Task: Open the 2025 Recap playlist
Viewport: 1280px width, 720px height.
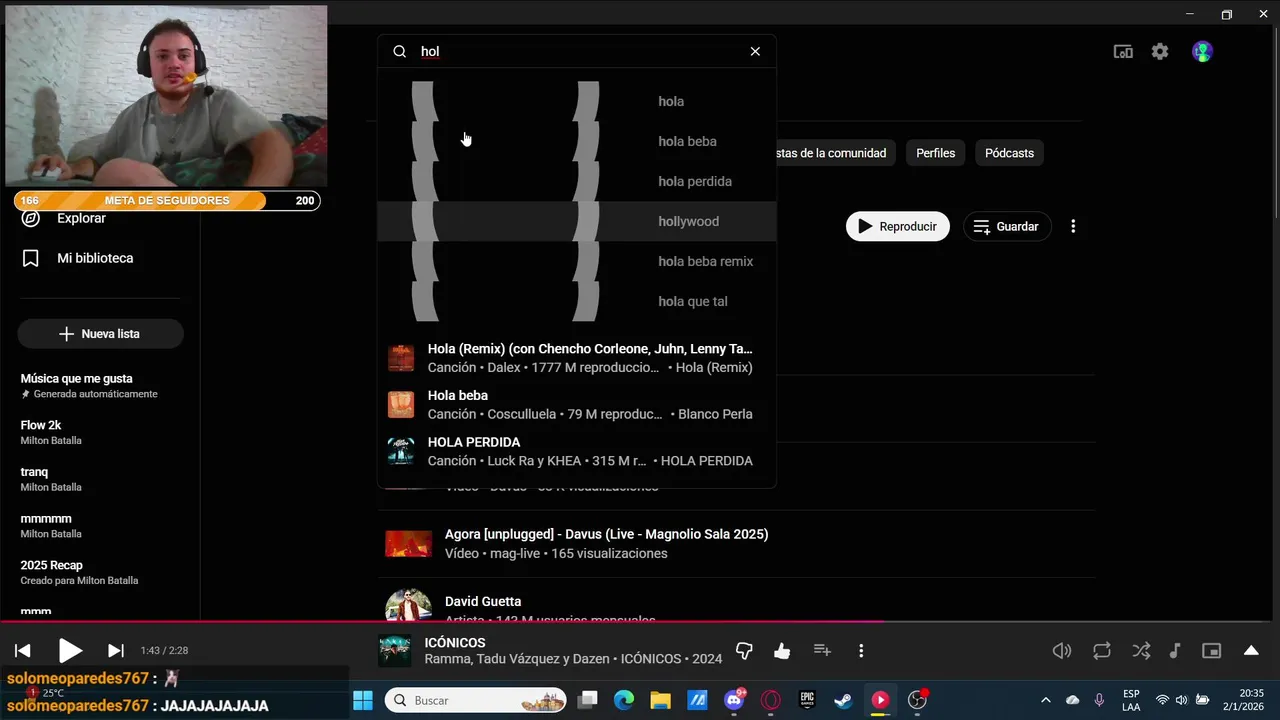Action: click(79, 572)
